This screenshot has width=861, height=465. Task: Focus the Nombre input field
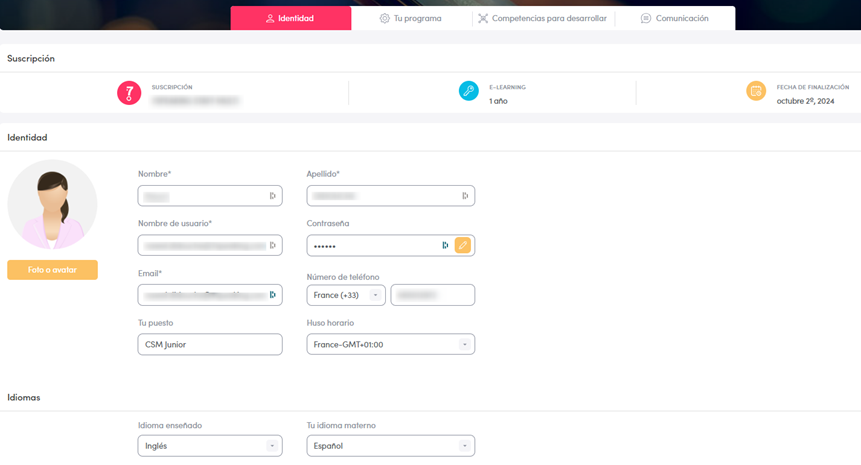(210, 196)
